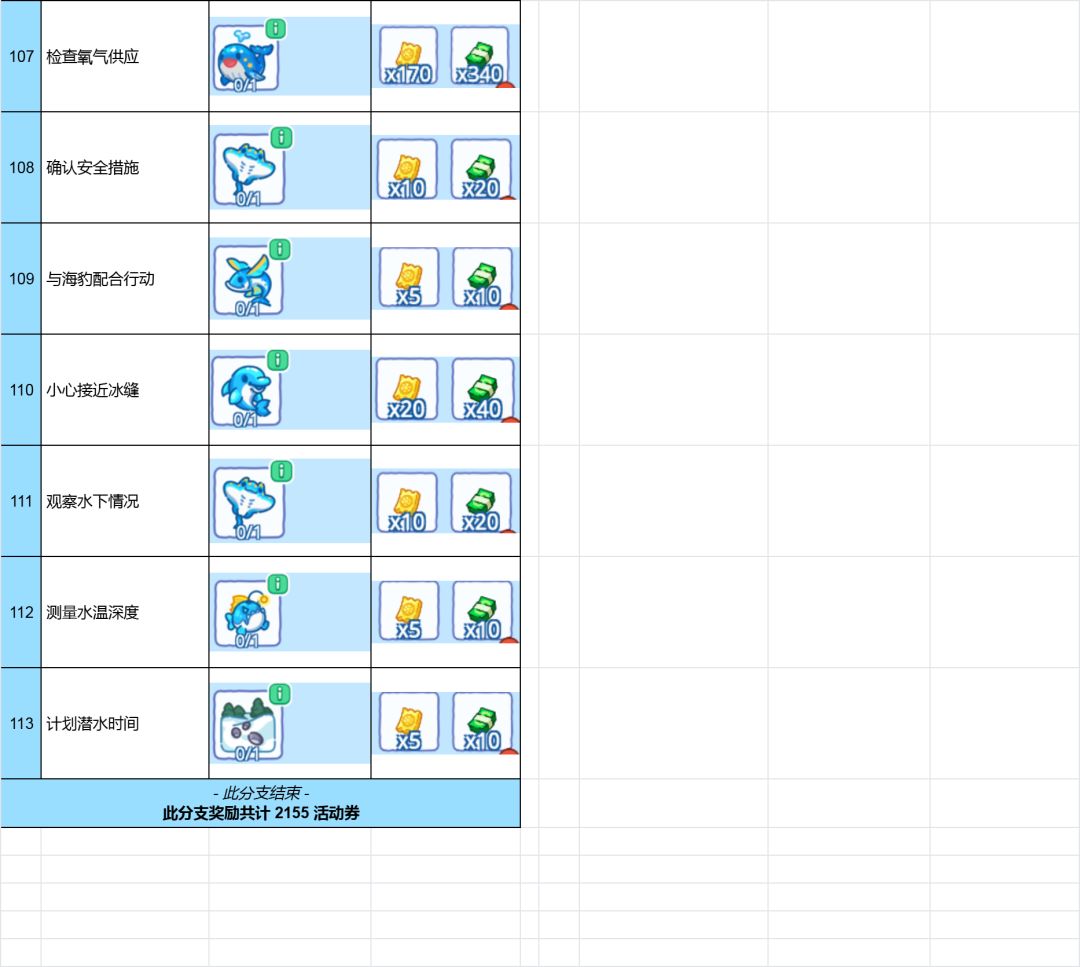Click the x20 cash reward in row 108
Image resolution: width=1080 pixels, height=967 pixels.
click(x=481, y=169)
